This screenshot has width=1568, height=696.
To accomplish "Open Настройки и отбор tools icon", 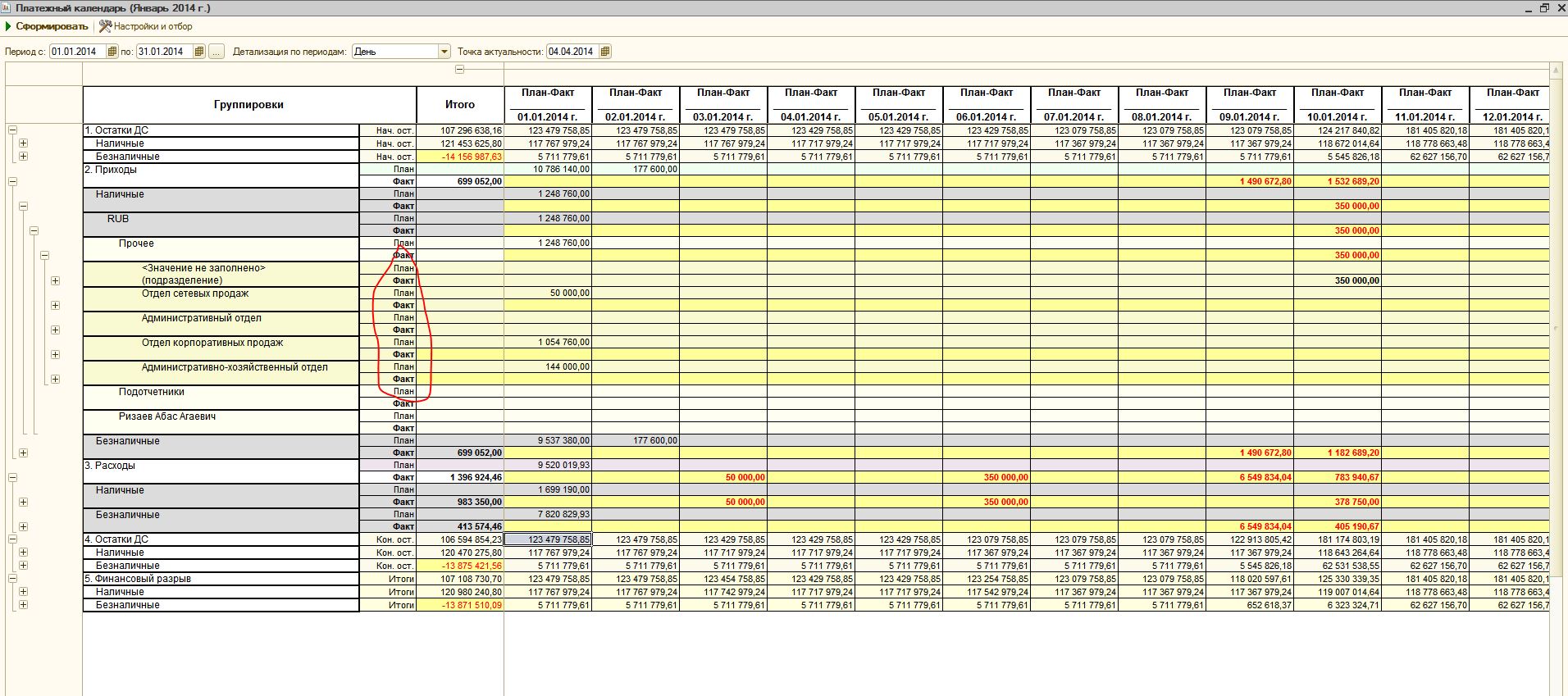I will [105, 26].
